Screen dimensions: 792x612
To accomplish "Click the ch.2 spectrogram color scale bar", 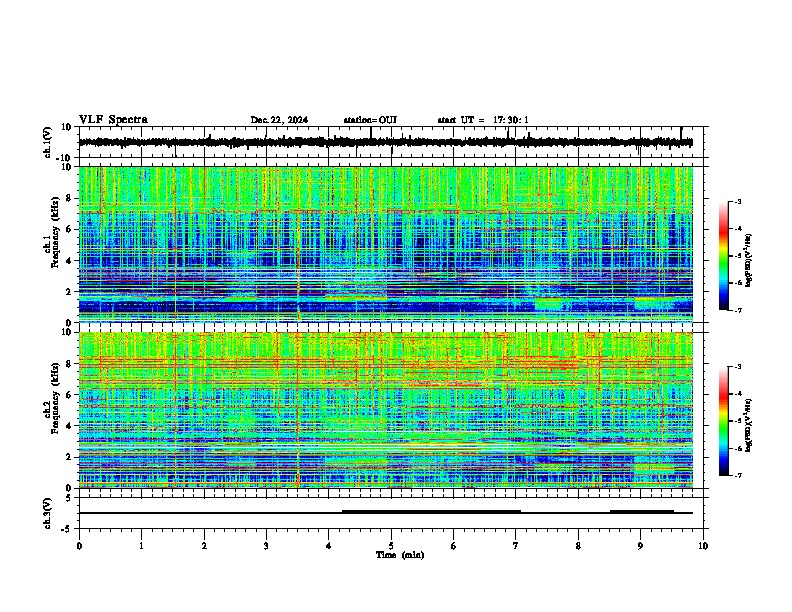I will pos(724,421).
